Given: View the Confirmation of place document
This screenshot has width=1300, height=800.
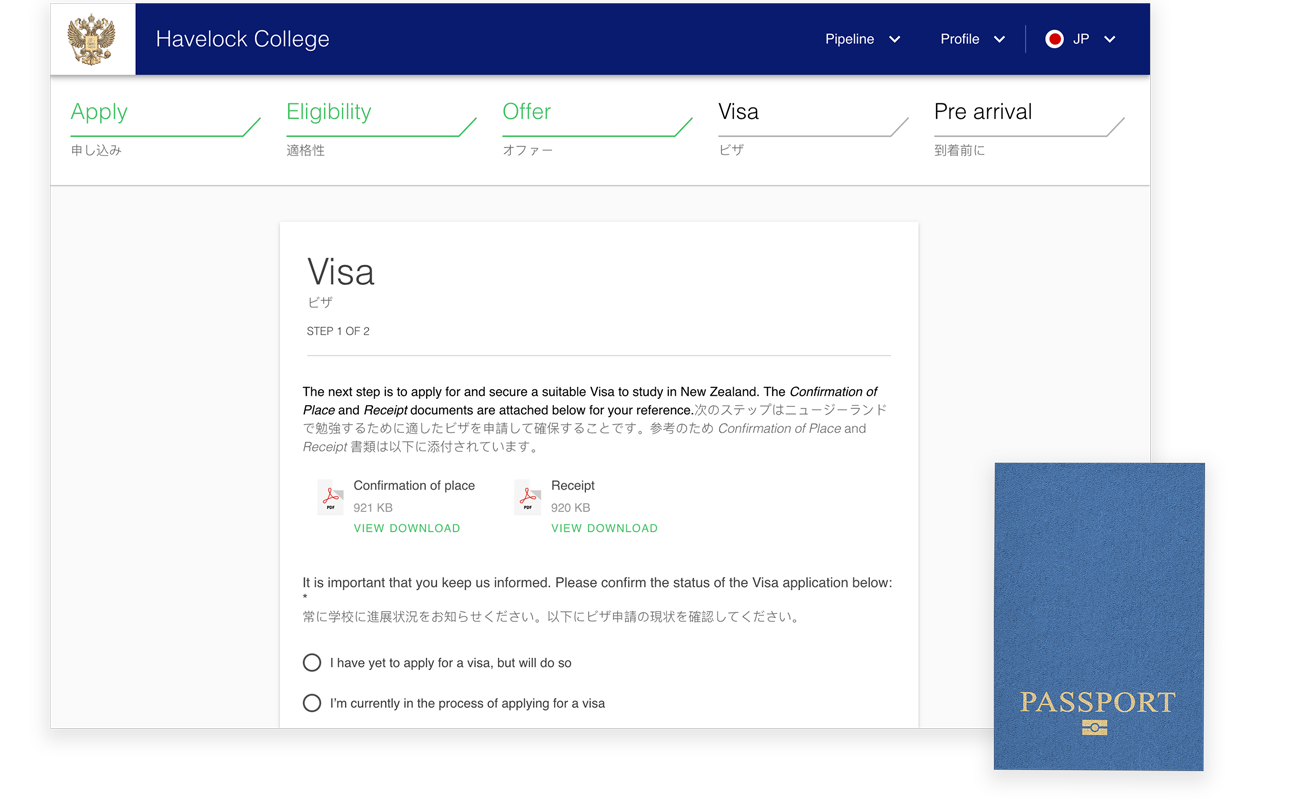Looking at the screenshot, I should pos(367,527).
